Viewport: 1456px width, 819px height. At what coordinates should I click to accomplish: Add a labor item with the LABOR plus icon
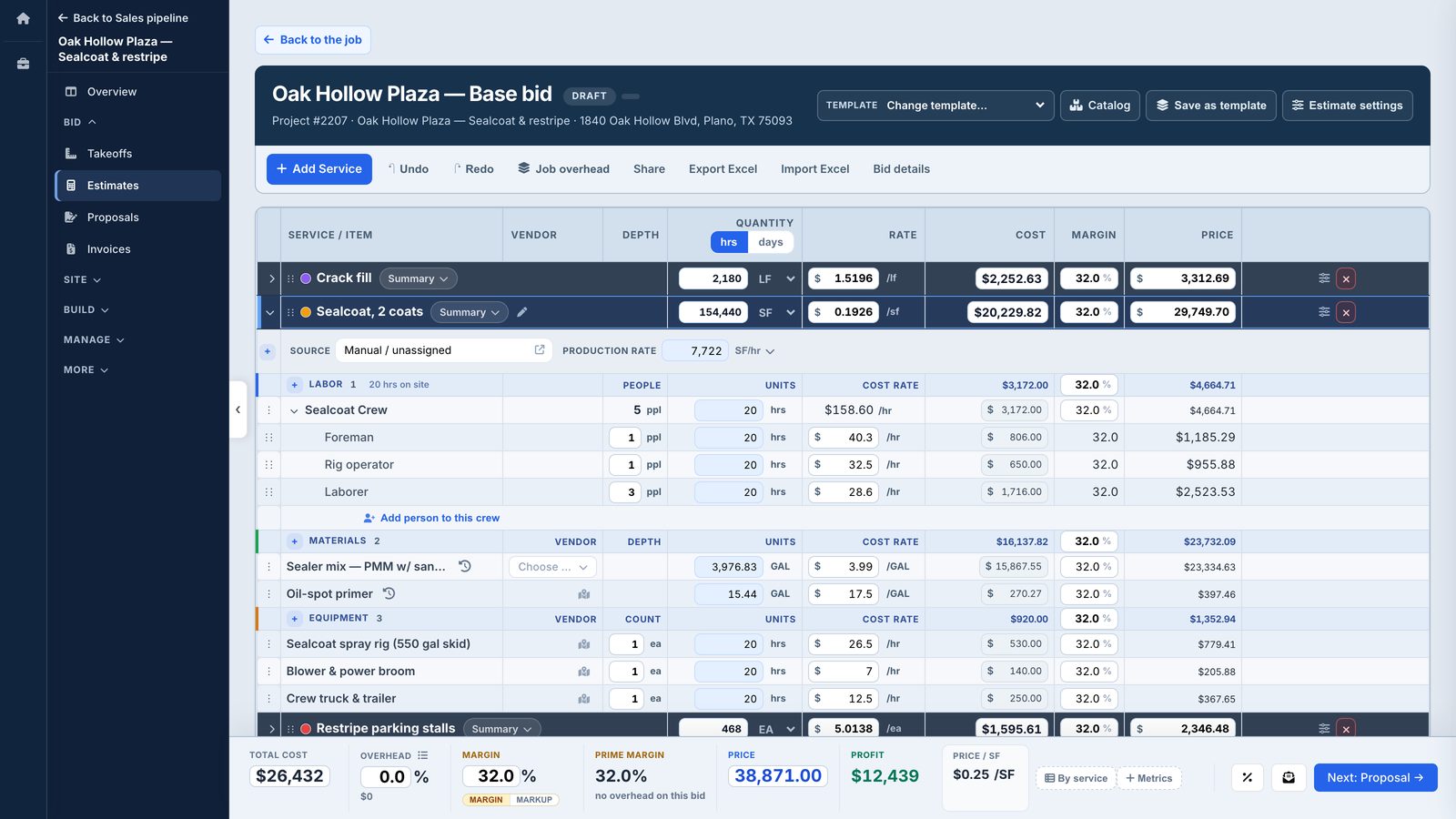tap(295, 385)
